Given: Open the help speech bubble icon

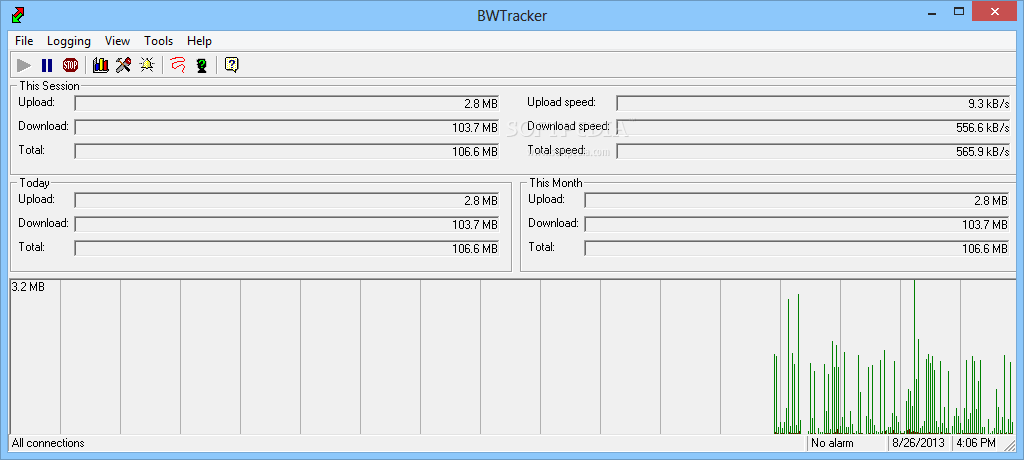Looking at the screenshot, I should [232, 65].
